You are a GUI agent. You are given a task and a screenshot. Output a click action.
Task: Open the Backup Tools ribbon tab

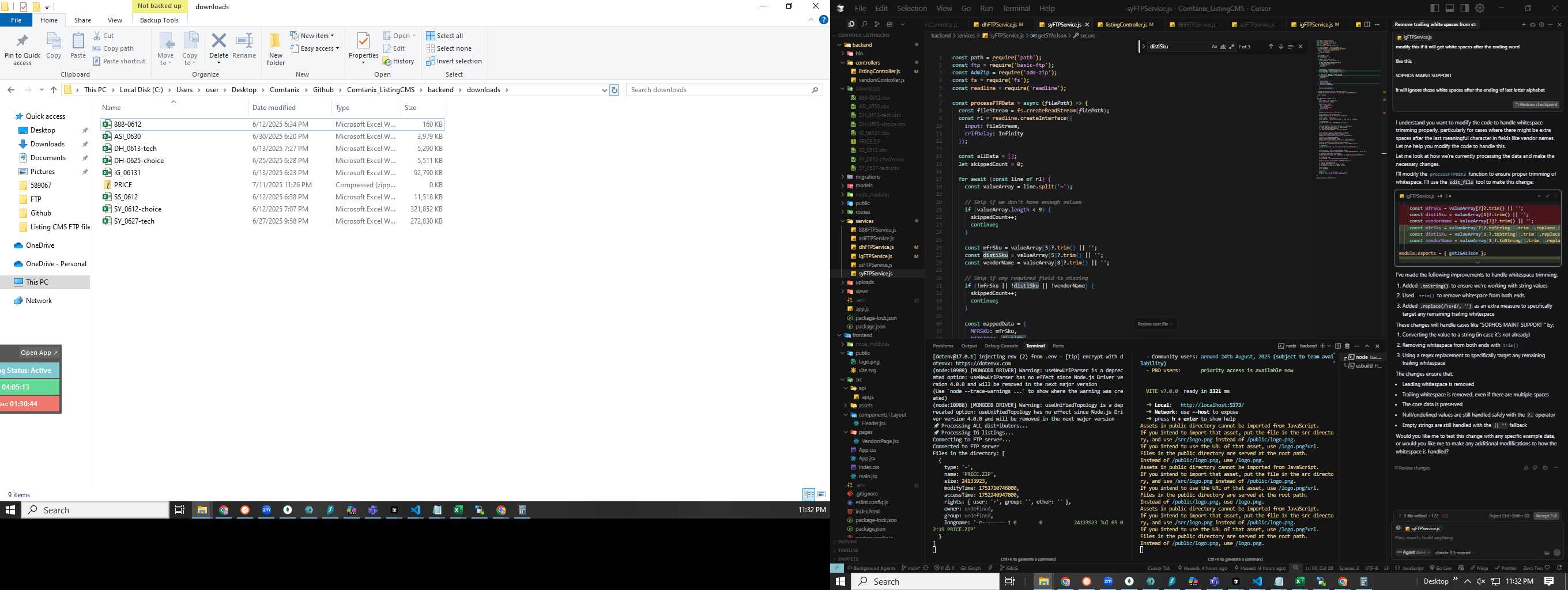pyautogui.click(x=160, y=20)
